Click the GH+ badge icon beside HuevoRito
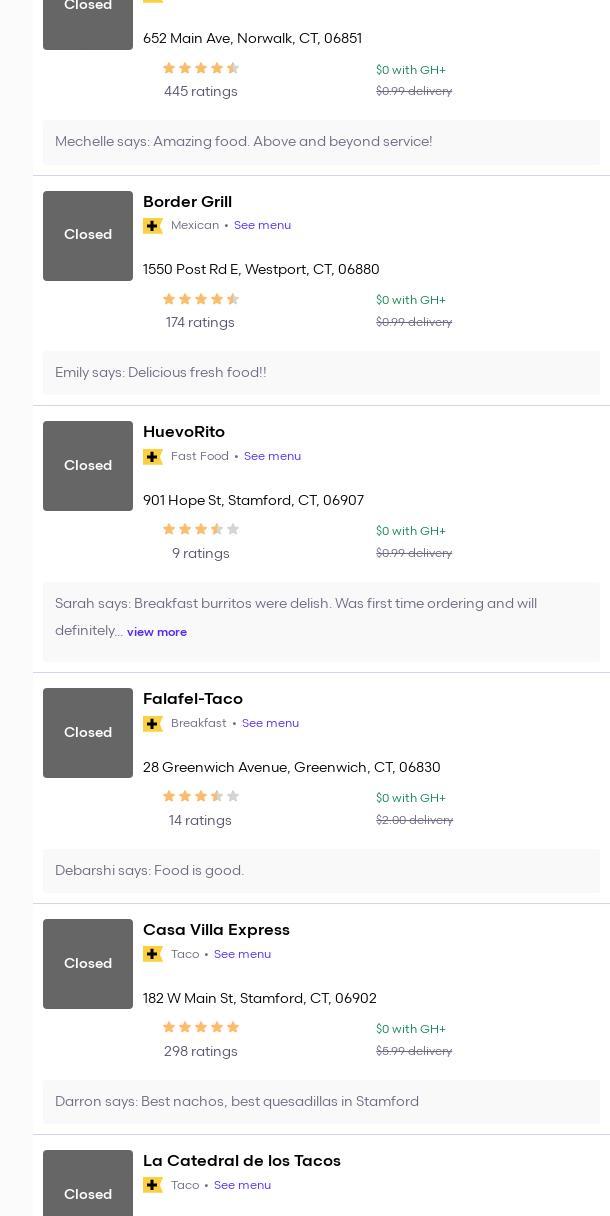This screenshot has width=610, height=1216. [x=153, y=457]
